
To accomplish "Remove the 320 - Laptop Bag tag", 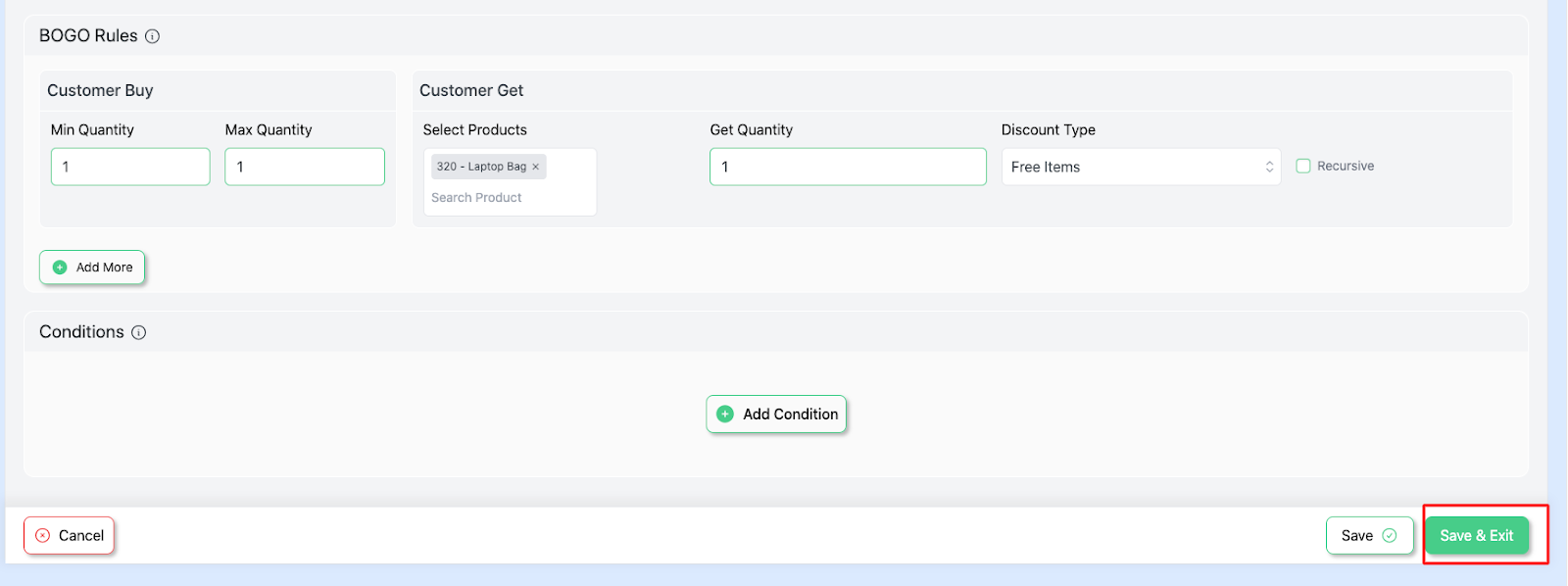I will pos(535,167).
